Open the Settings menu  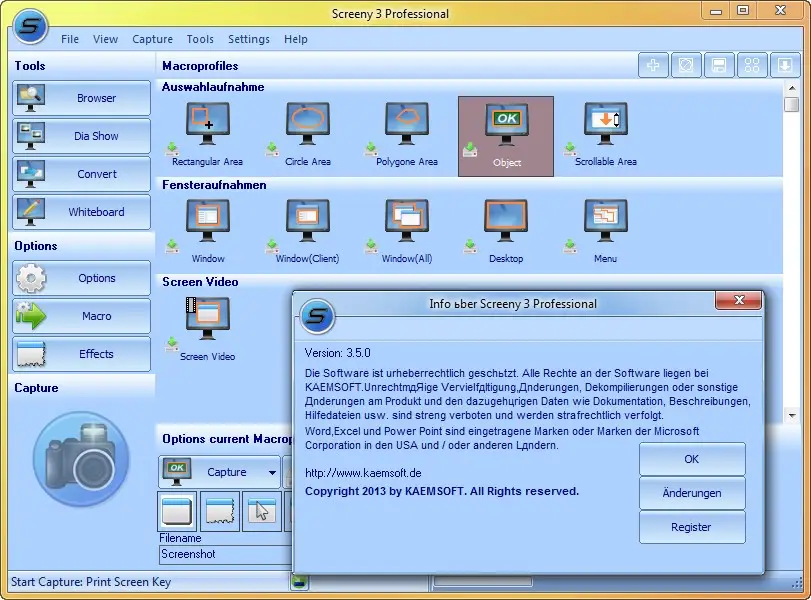coord(249,39)
